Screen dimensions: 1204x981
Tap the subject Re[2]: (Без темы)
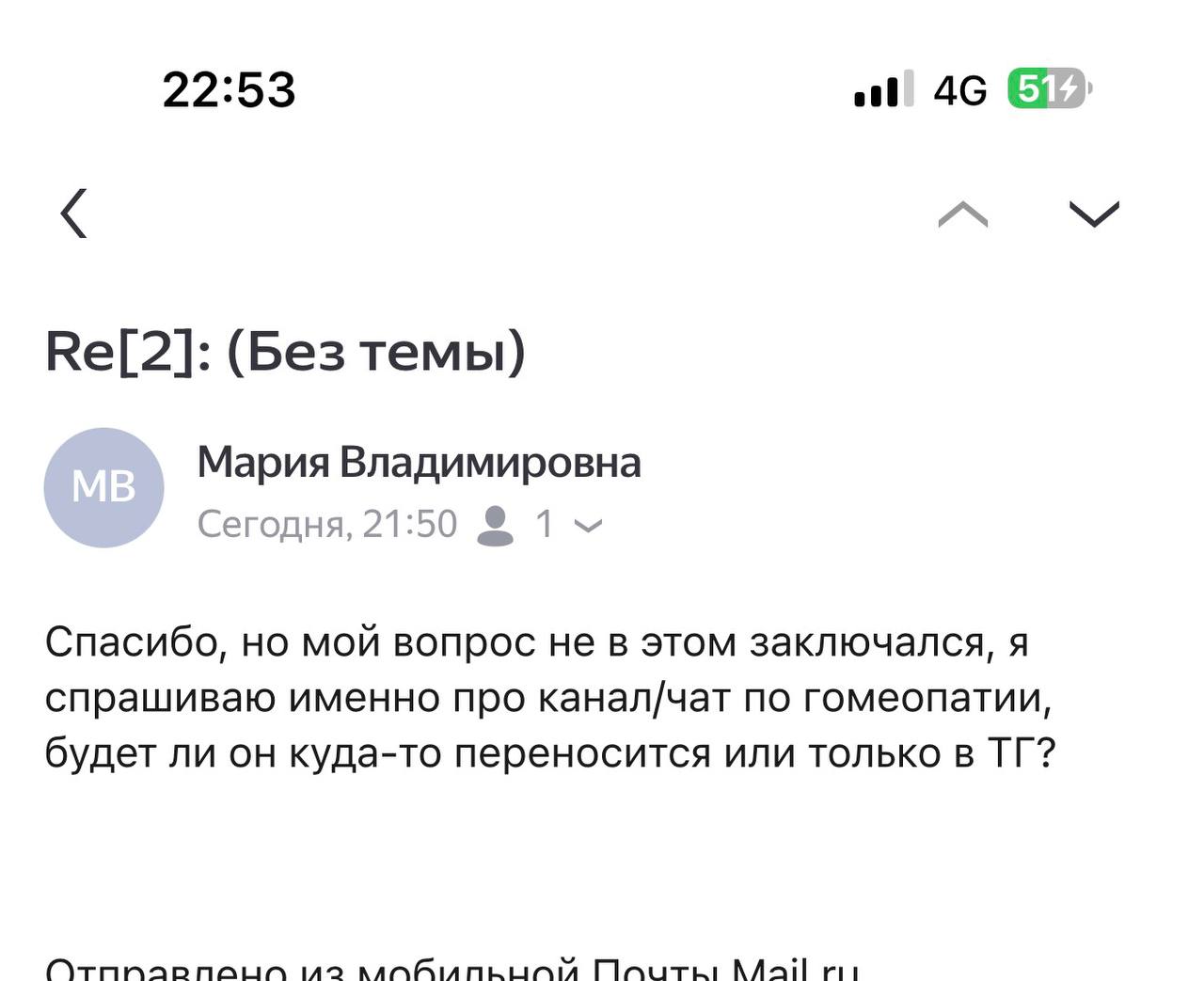(285, 352)
